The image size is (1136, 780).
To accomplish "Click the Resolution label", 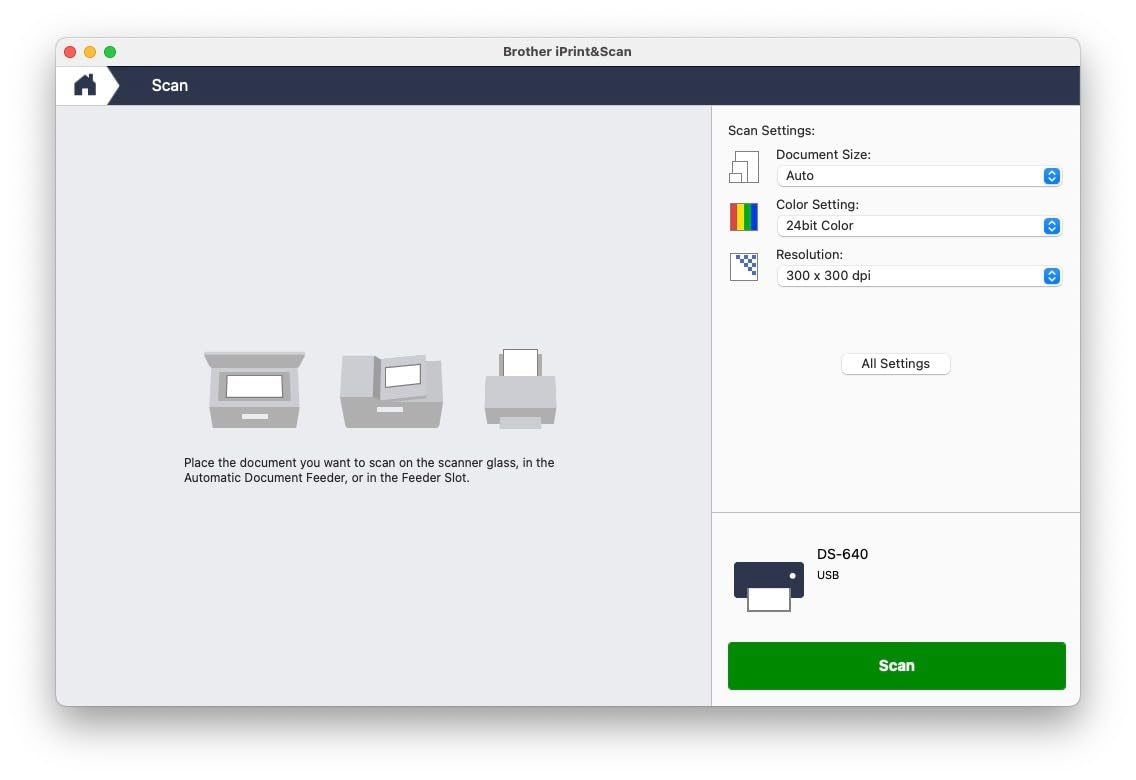I will (809, 254).
